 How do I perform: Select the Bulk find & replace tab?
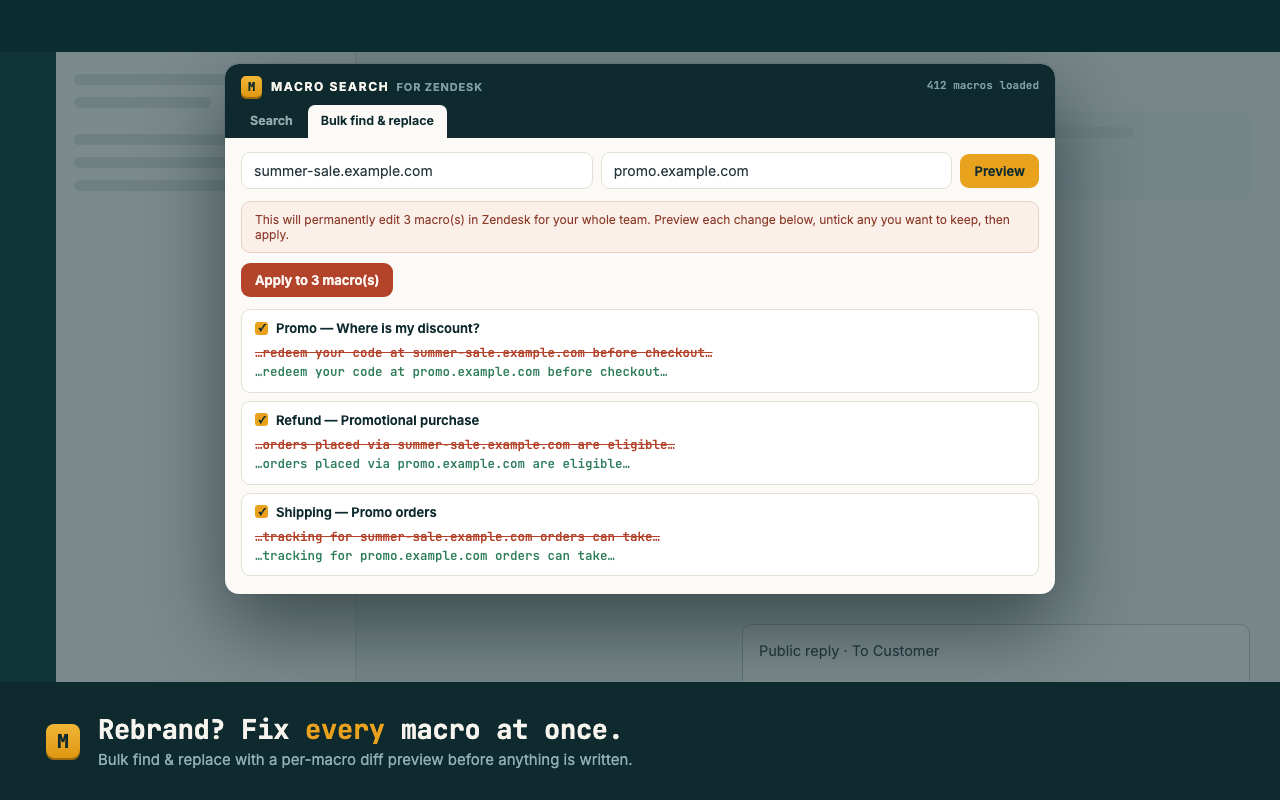point(377,121)
